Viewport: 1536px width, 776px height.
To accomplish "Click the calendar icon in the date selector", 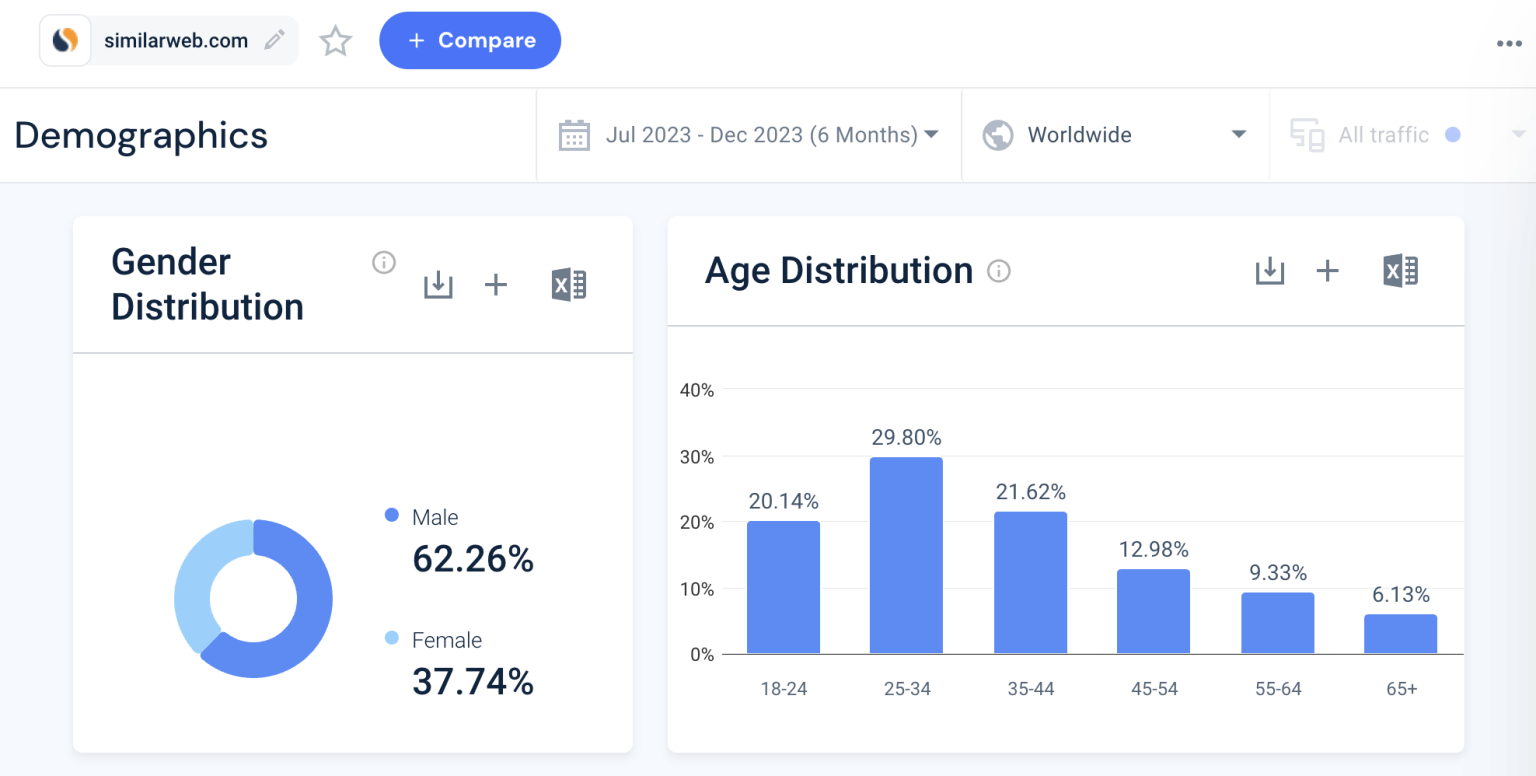I will 574,134.
